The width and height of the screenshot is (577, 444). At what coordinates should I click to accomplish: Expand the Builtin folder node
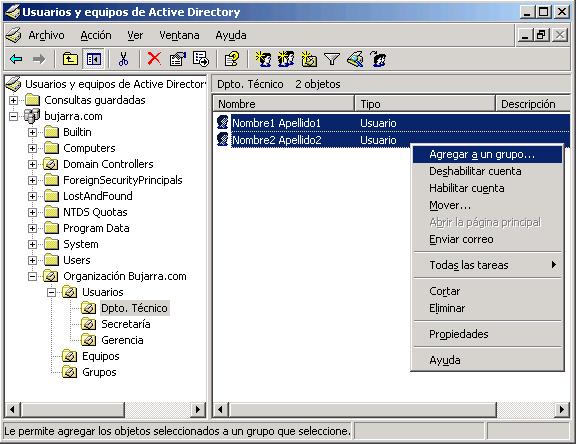[x=32, y=132]
